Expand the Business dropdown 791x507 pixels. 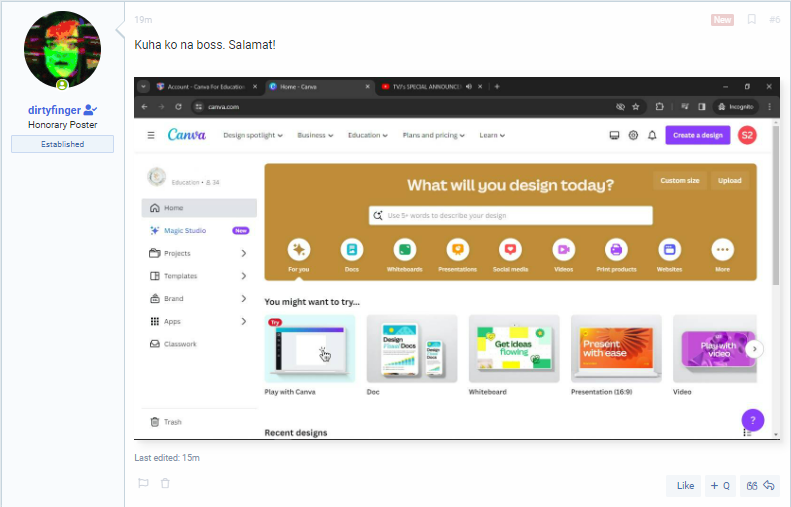click(315, 135)
